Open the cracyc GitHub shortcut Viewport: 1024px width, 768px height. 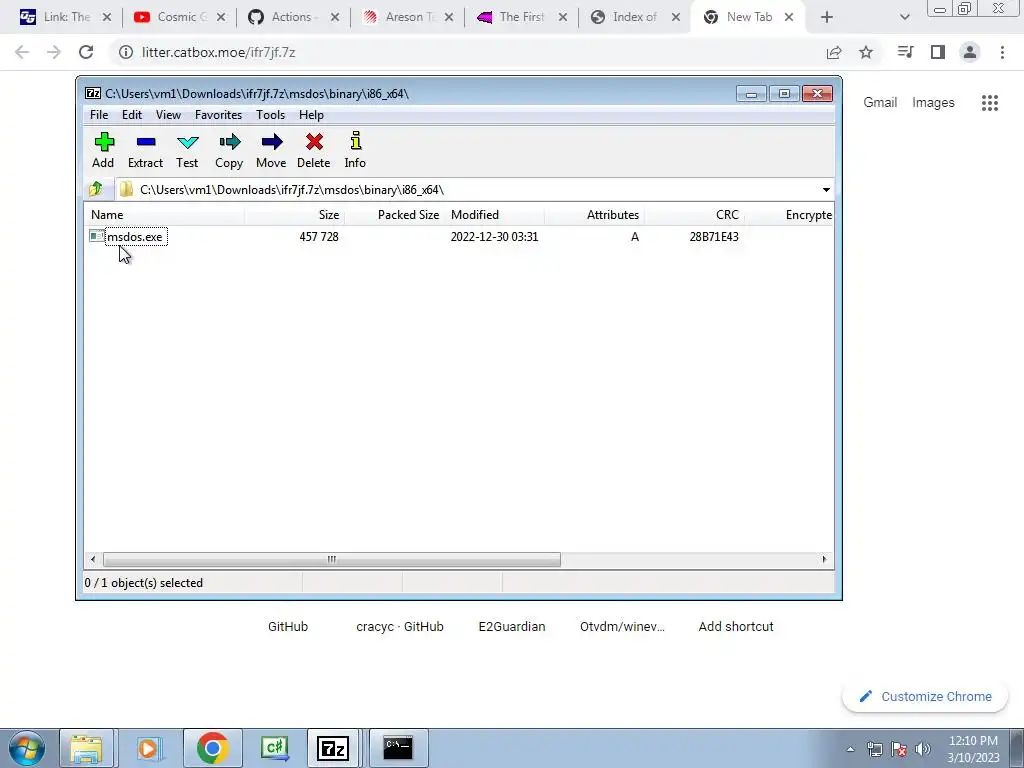pos(400,626)
